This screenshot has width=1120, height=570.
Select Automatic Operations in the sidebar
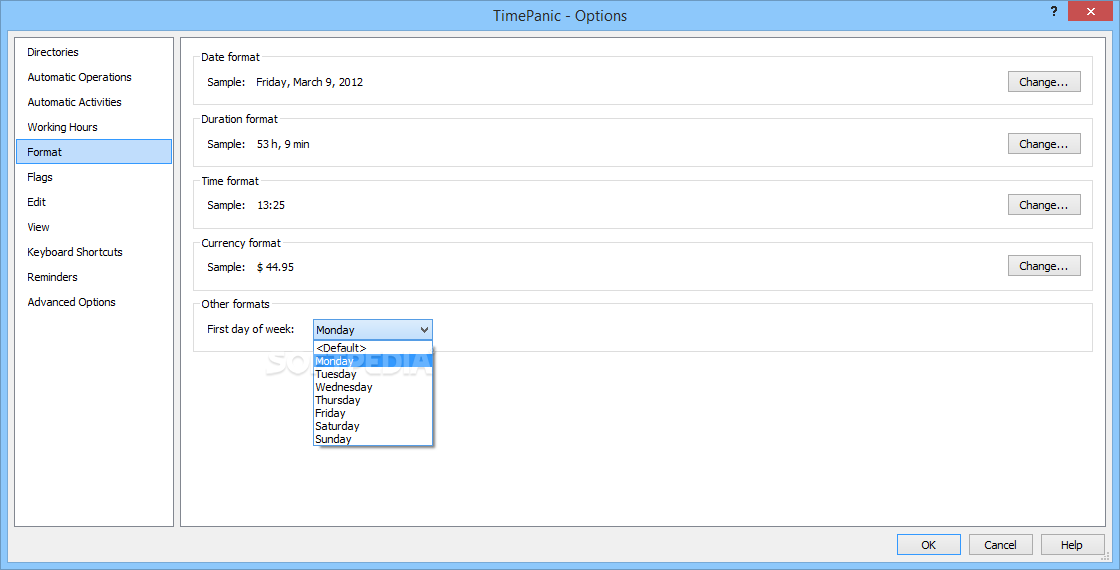point(94,77)
